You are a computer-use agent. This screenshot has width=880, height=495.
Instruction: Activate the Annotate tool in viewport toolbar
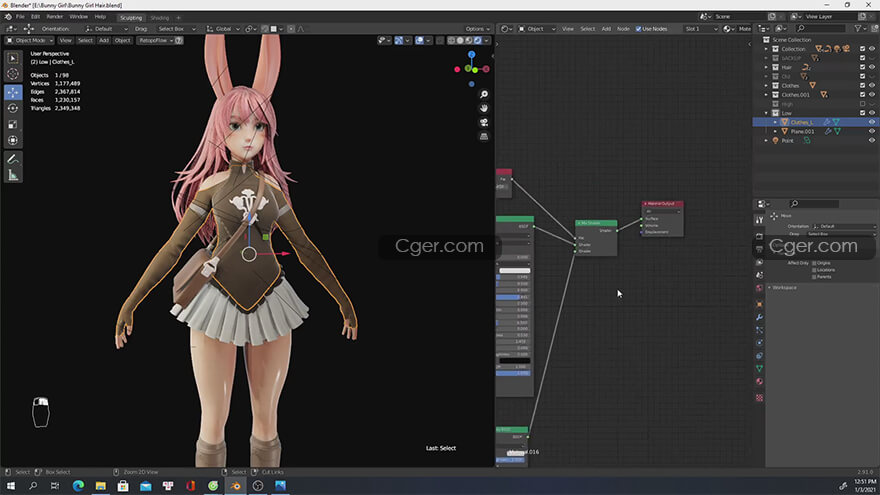(13, 159)
